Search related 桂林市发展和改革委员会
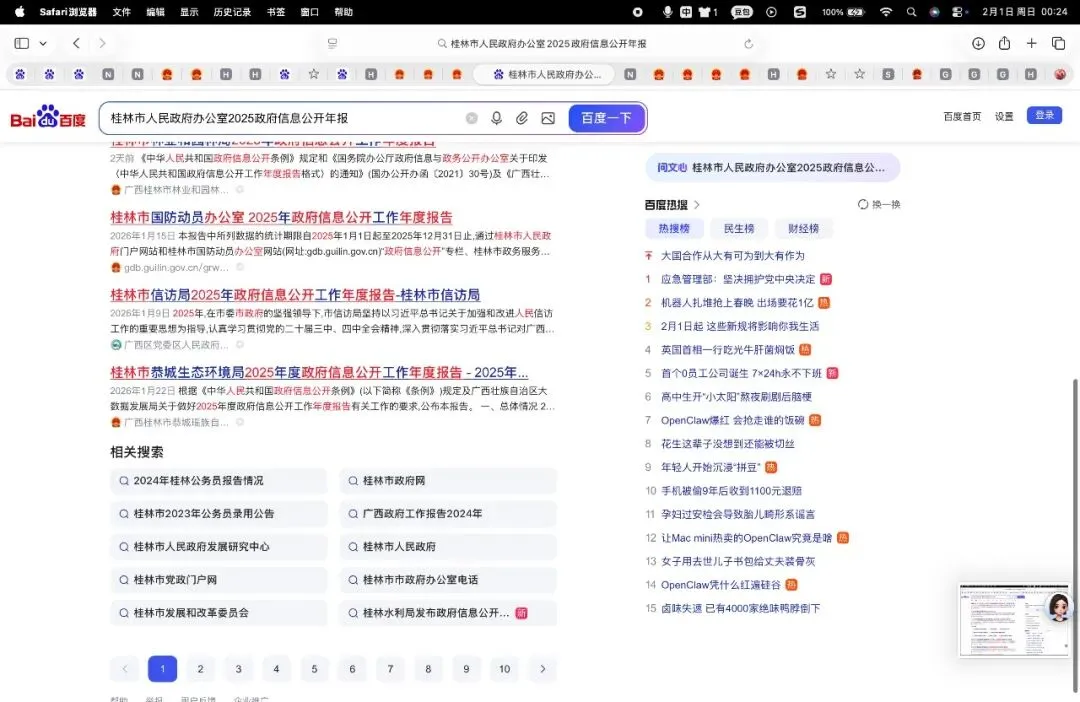This screenshot has height=702, width=1080. point(218,613)
